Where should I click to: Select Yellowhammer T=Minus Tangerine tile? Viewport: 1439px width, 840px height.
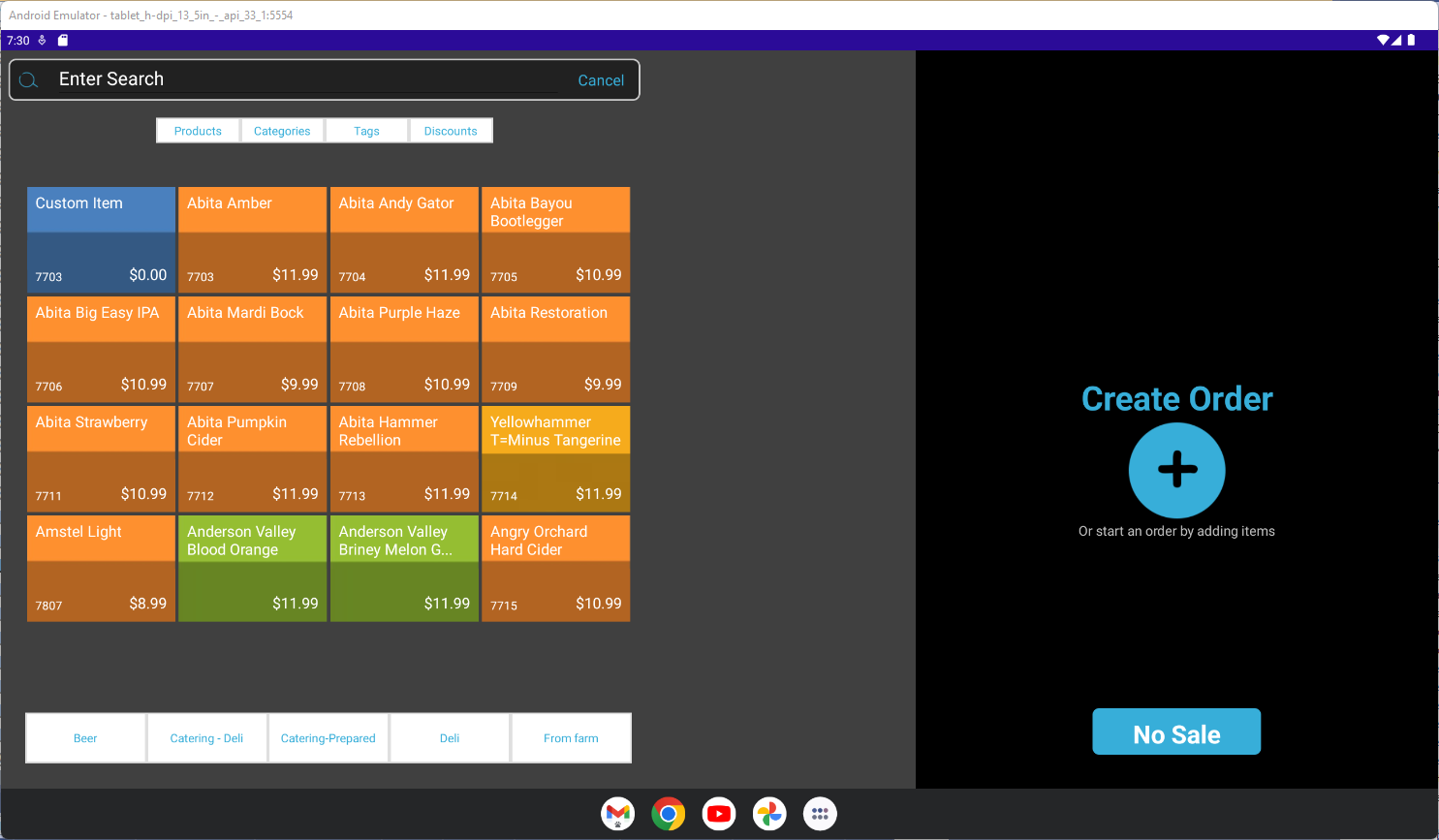[x=556, y=458]
